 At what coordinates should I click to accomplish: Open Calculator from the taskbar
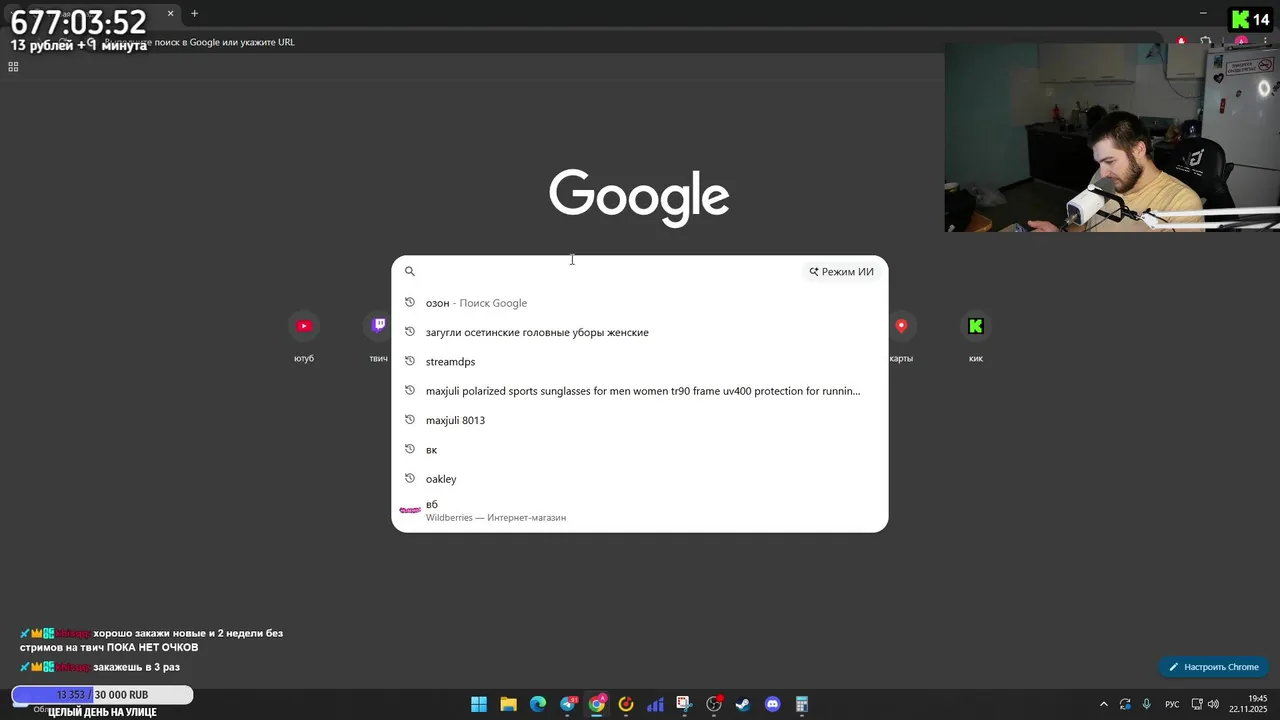click(802, 704)
